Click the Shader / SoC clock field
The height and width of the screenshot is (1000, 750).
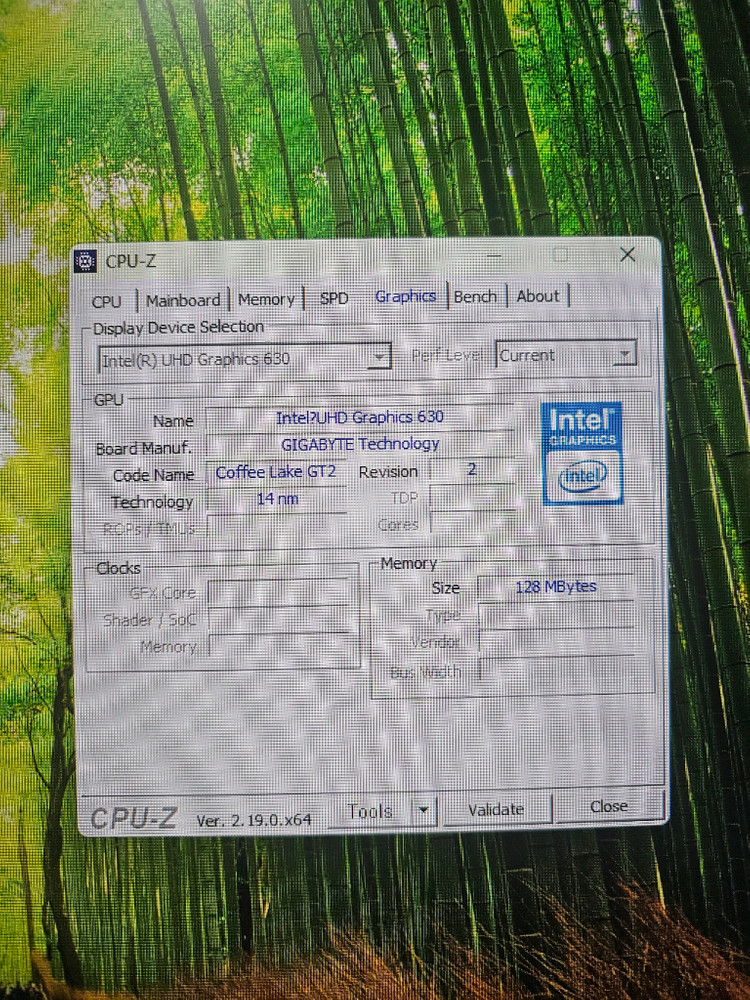click(279, 619)
